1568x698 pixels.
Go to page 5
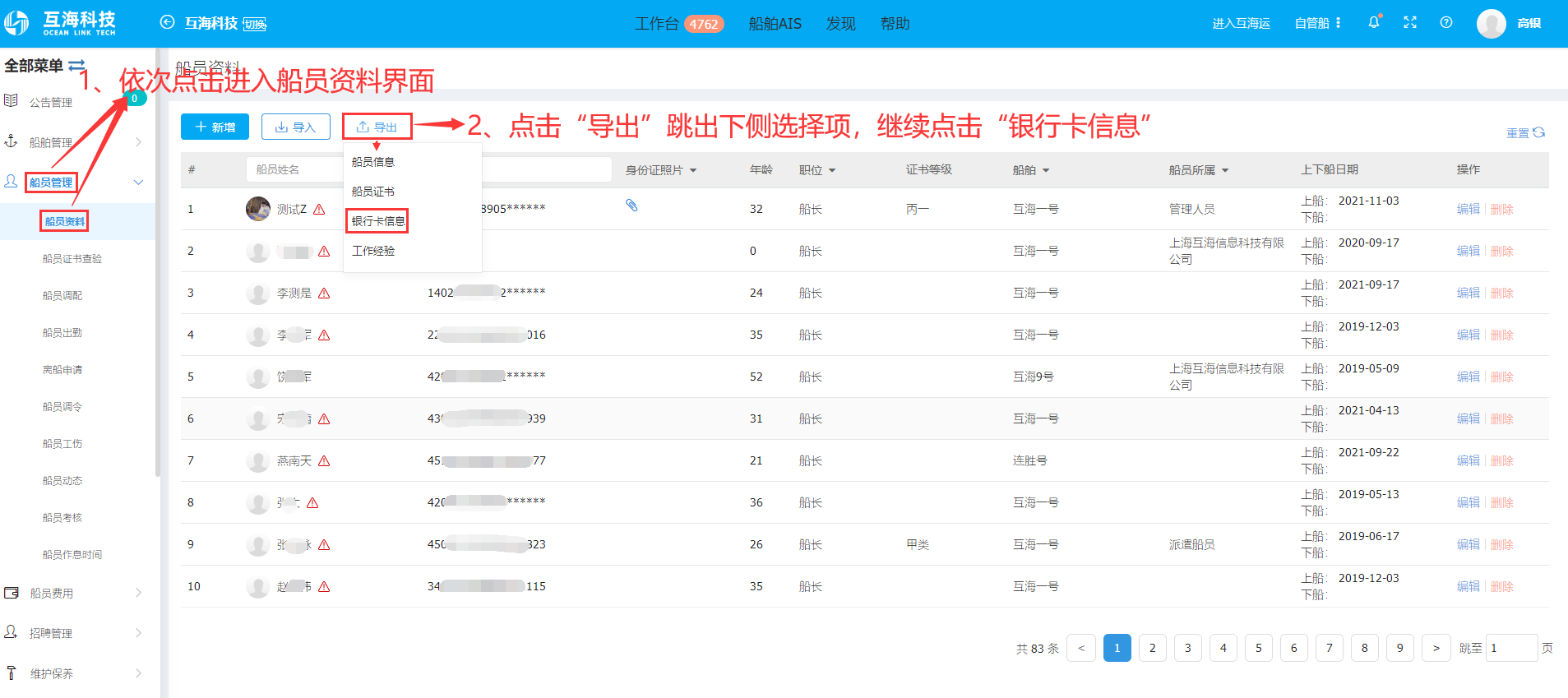pyautogui.click(x=1258, y=648)
